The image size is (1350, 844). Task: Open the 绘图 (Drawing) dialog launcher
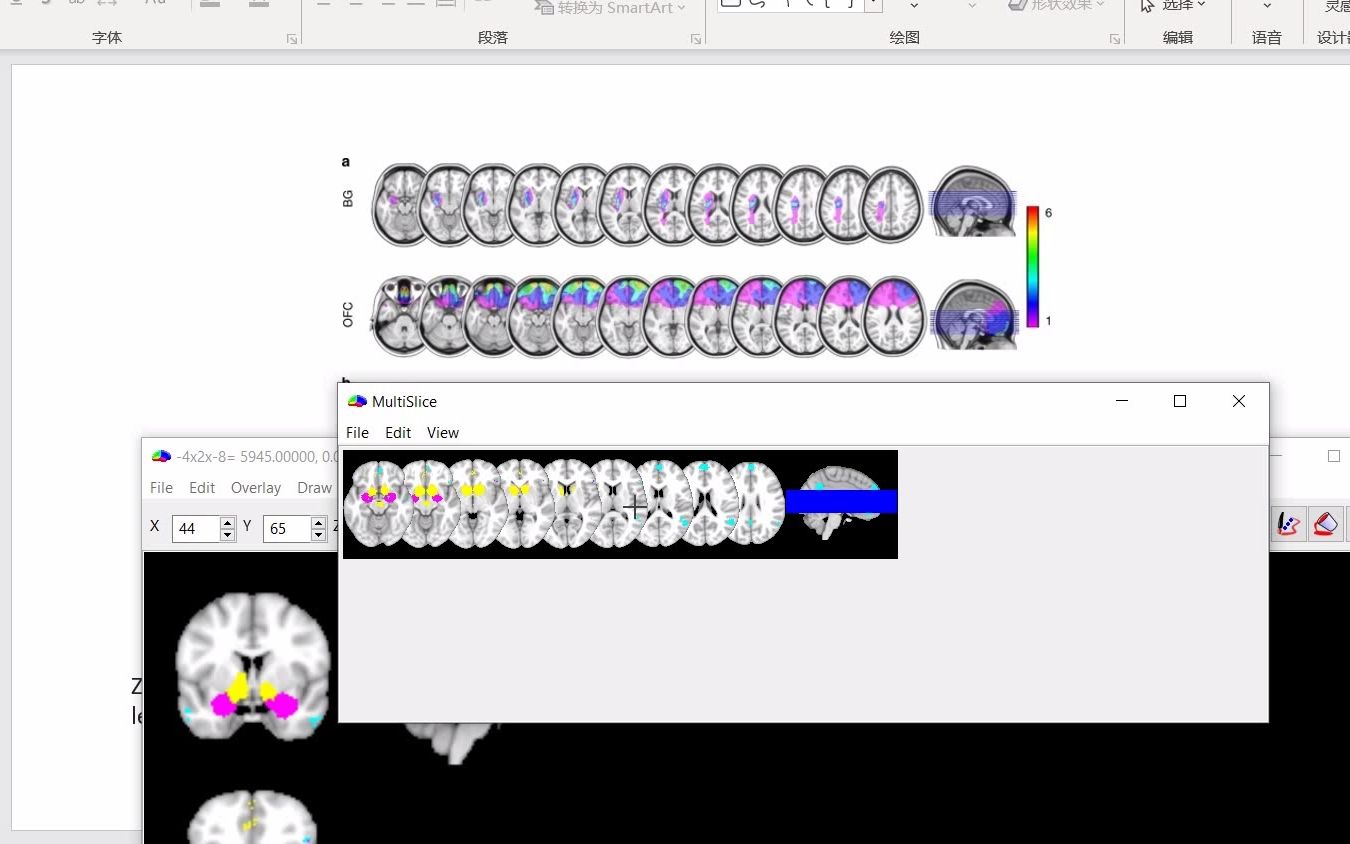click(x=1114, y=39)
